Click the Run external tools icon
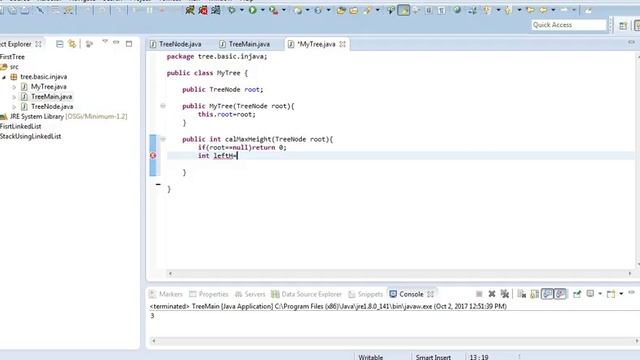 pyautogui.click(x=273, y=10)
